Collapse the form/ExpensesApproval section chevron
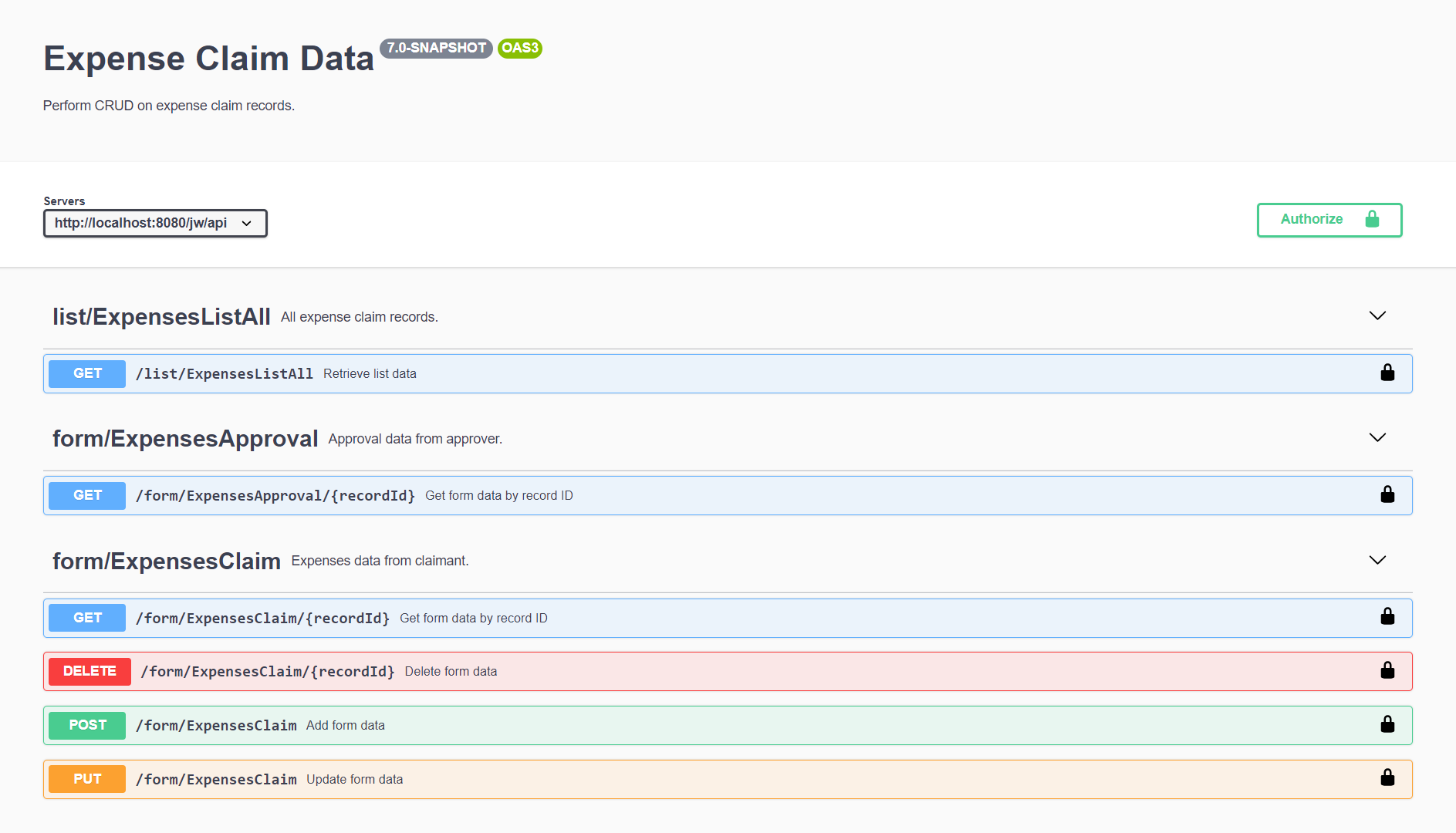This screenshot has height=833, width=1456. [1377, 438]
